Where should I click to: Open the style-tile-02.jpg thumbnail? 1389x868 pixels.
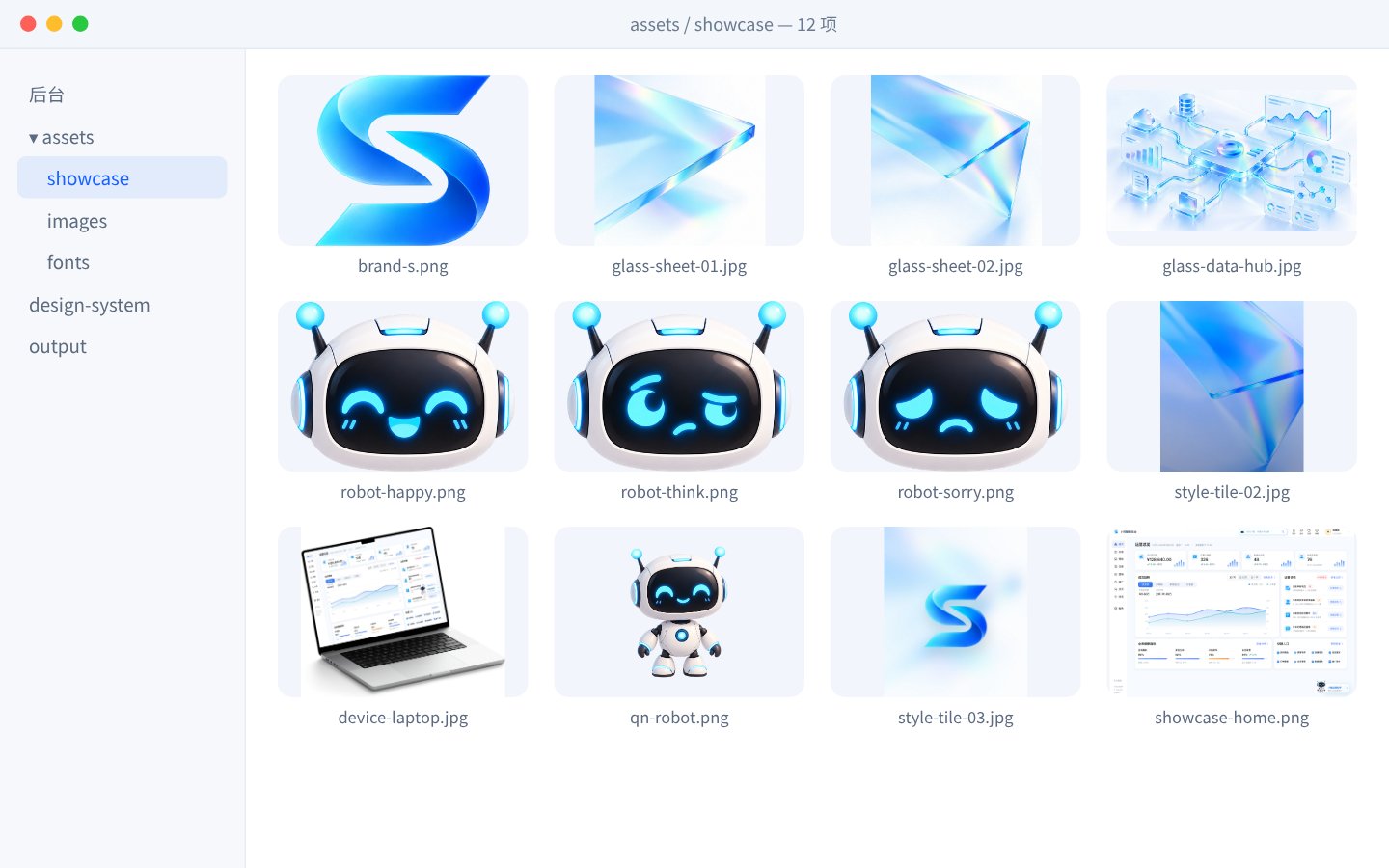1232,386
